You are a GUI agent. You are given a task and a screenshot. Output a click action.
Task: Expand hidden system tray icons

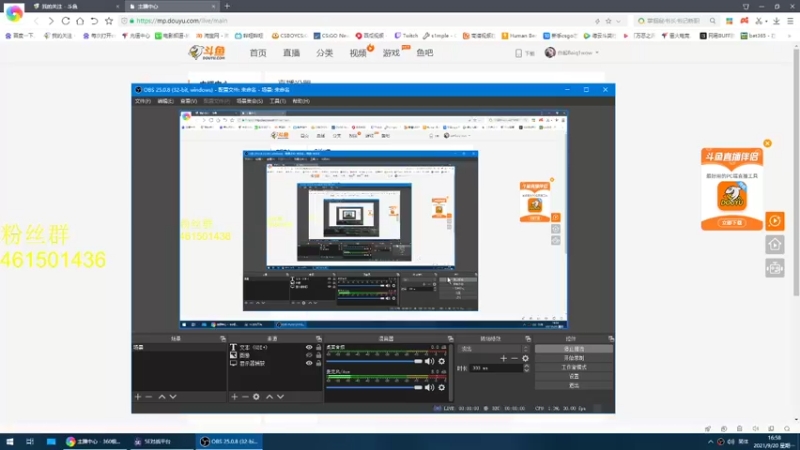(710, 441)
